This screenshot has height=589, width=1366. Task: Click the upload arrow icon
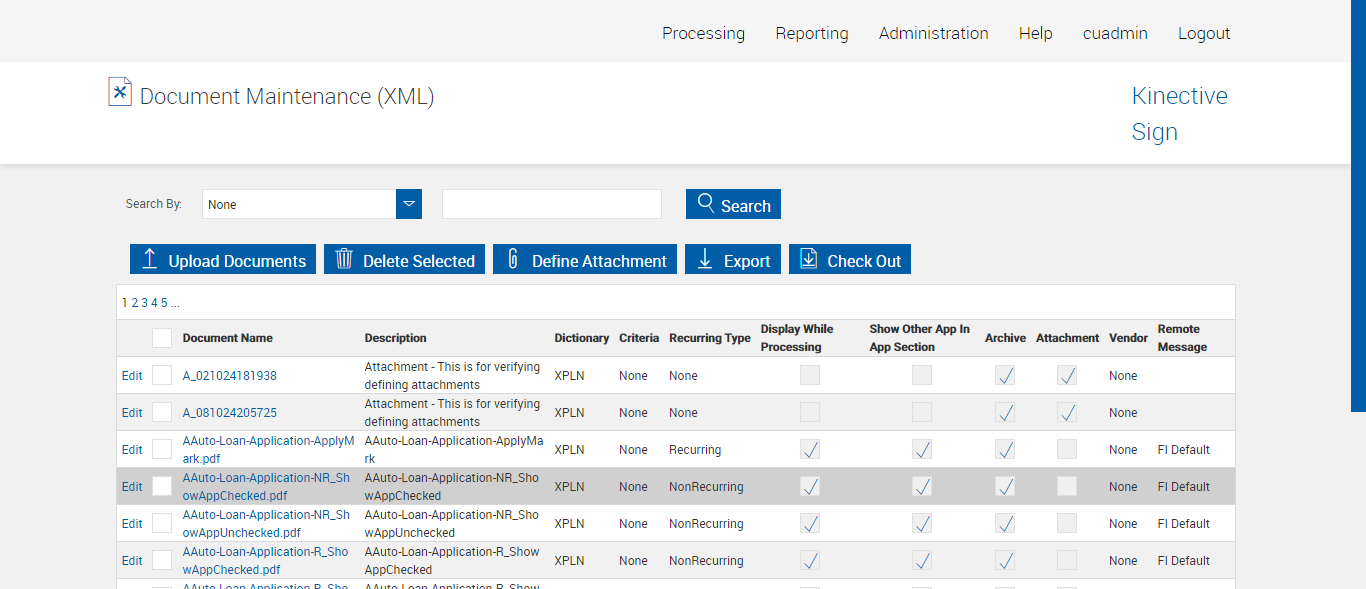[x=150, y=259]
